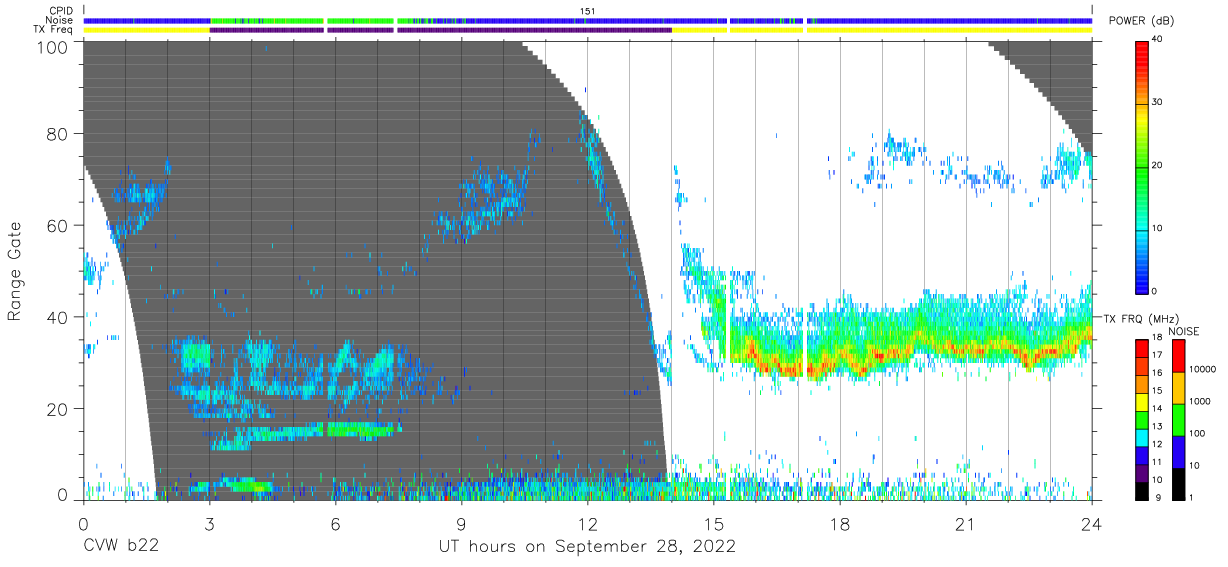
Task: Click the noise scale value '1000'
Action: pyautogui.click(x=1199, y=400)
